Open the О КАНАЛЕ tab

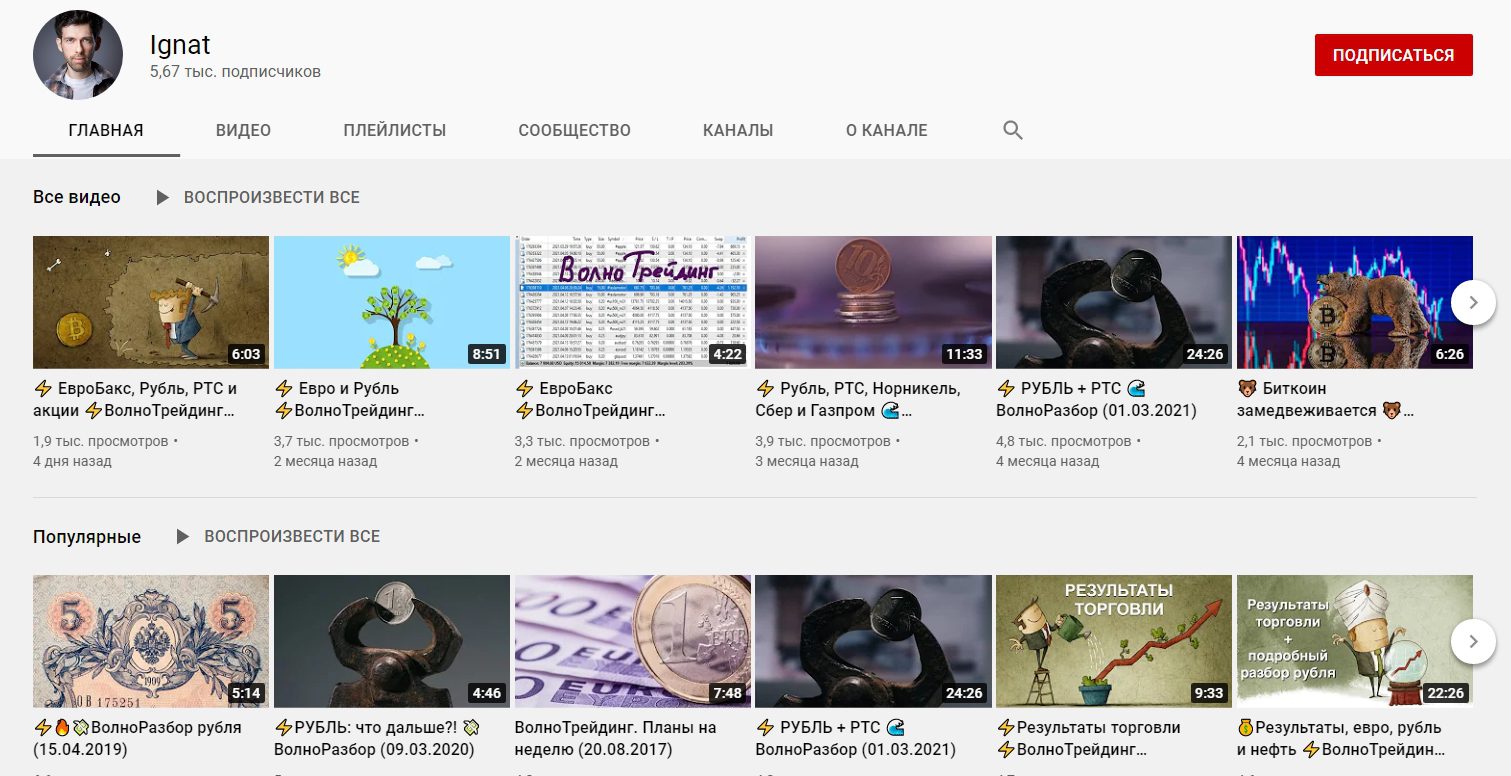[886, 130]
